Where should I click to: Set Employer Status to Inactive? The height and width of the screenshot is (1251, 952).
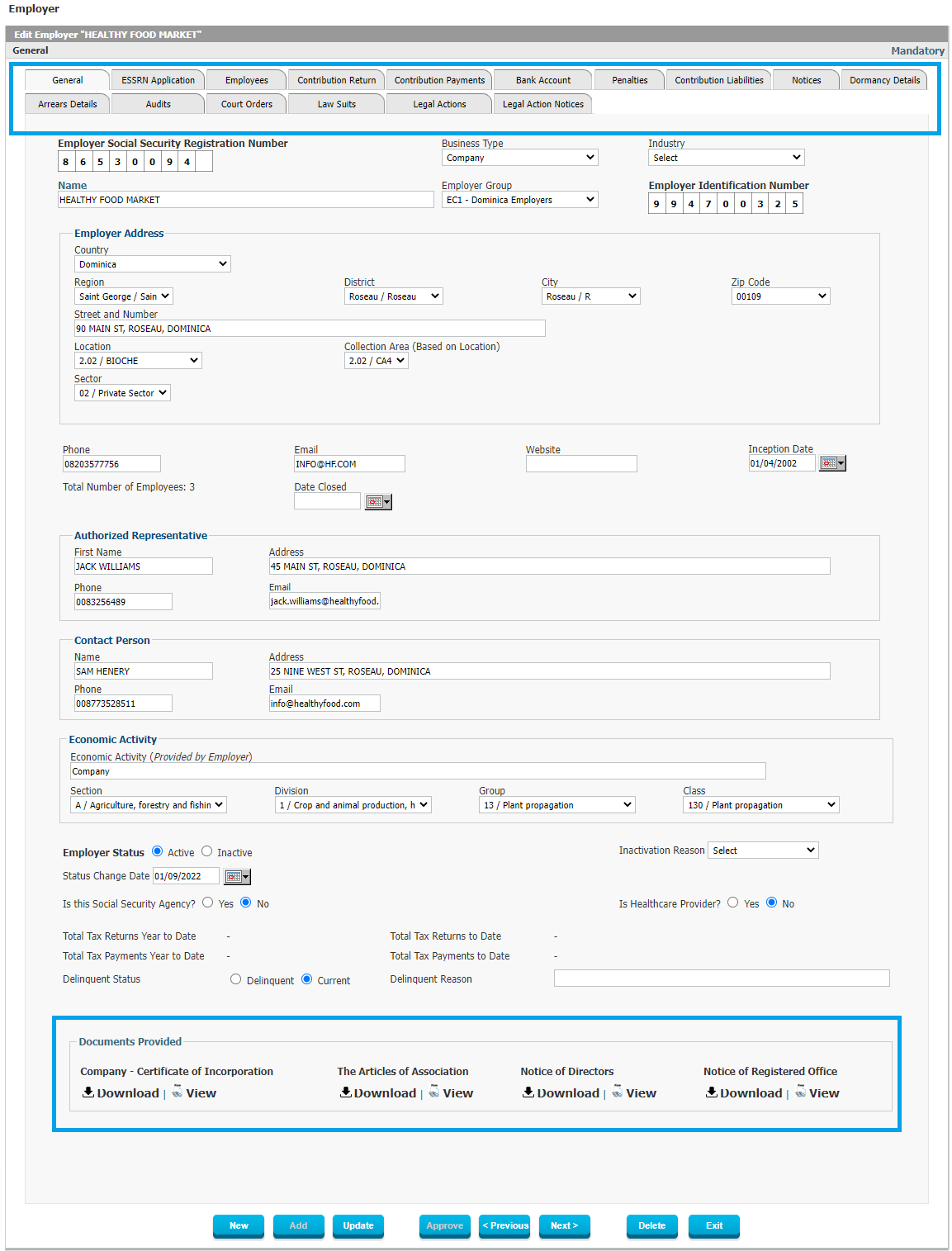tap(207, 851)
